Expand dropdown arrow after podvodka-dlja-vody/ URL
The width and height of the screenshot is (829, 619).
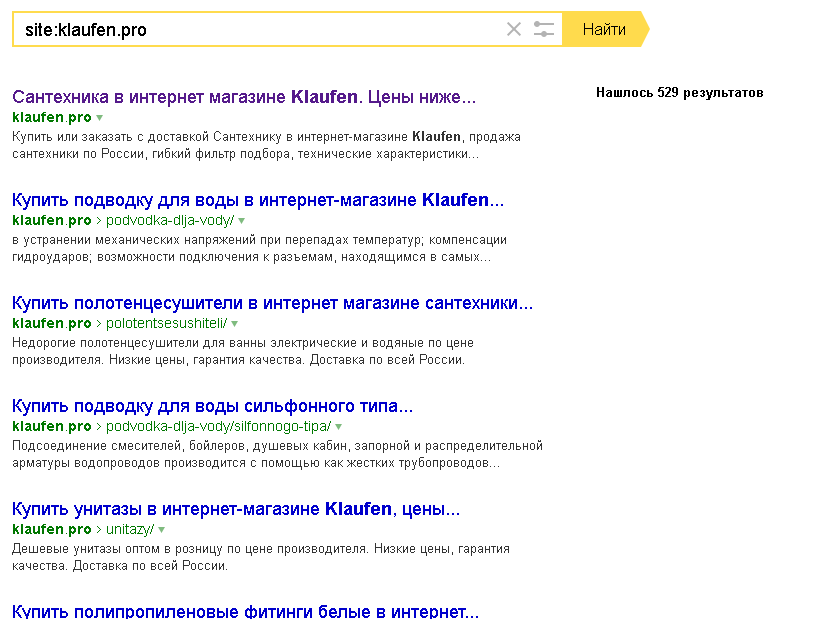tap(241, 221)
